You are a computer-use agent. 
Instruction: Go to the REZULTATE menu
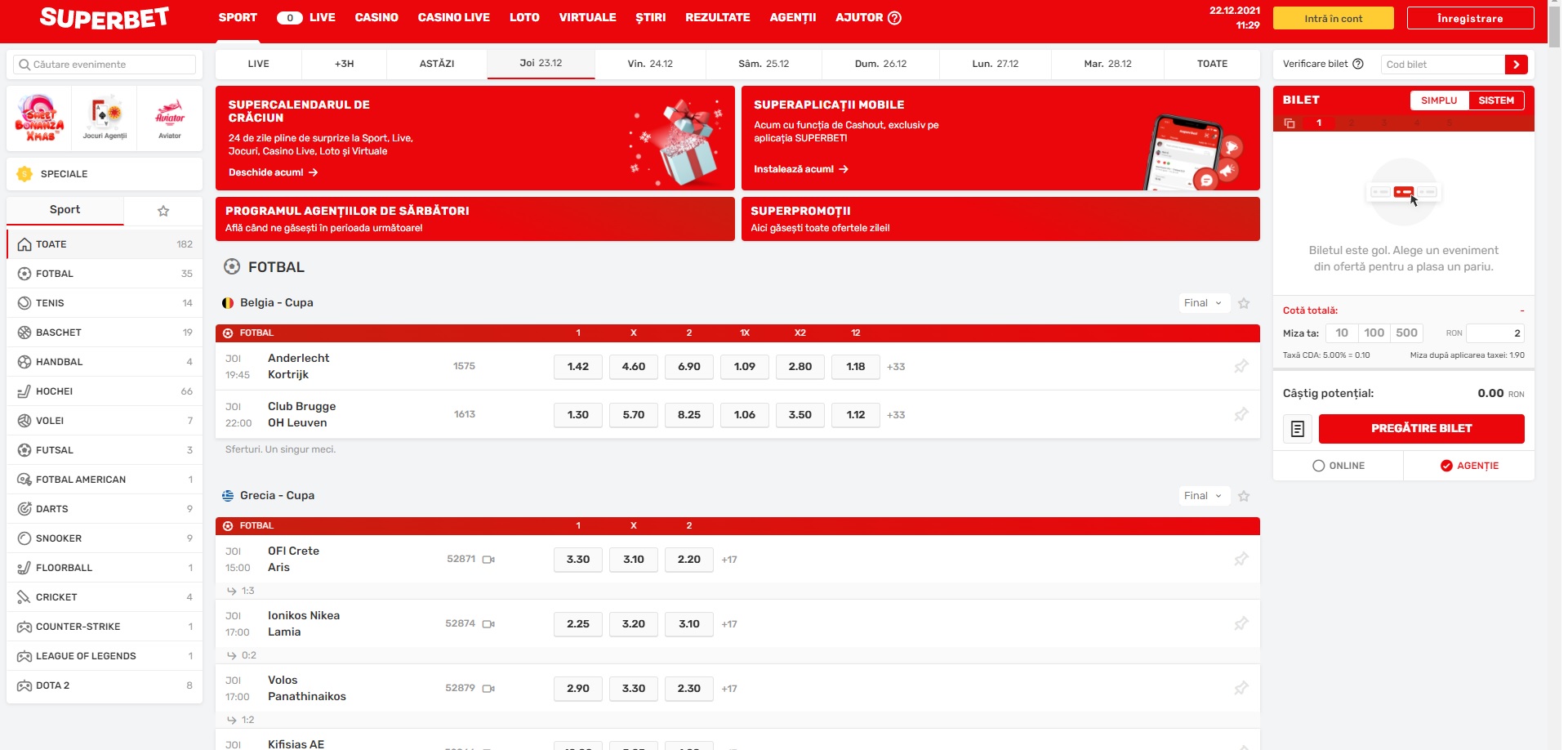(x=718, y=18)
